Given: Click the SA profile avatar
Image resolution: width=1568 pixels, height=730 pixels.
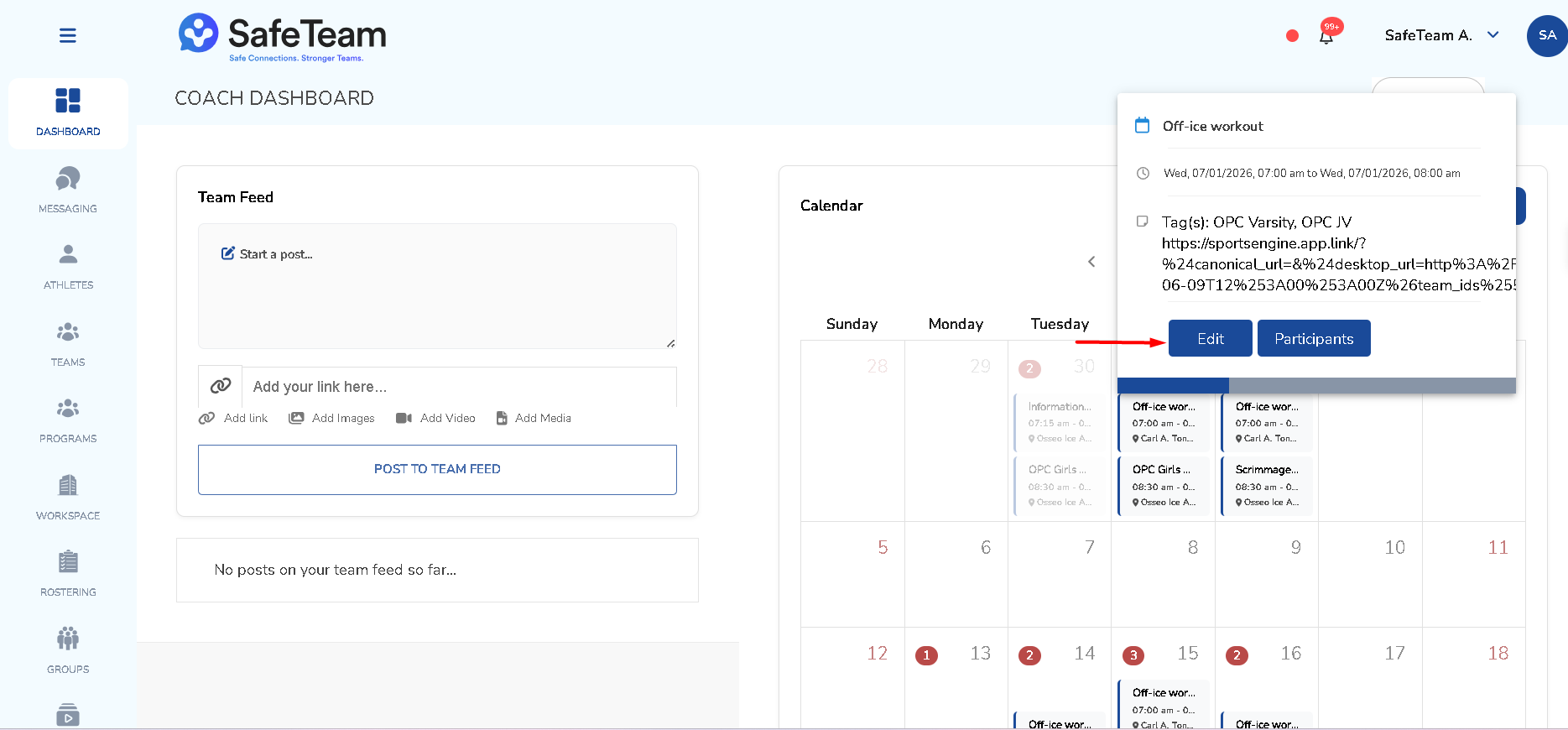Looking at the screenshot, I should coord(1547,35).
